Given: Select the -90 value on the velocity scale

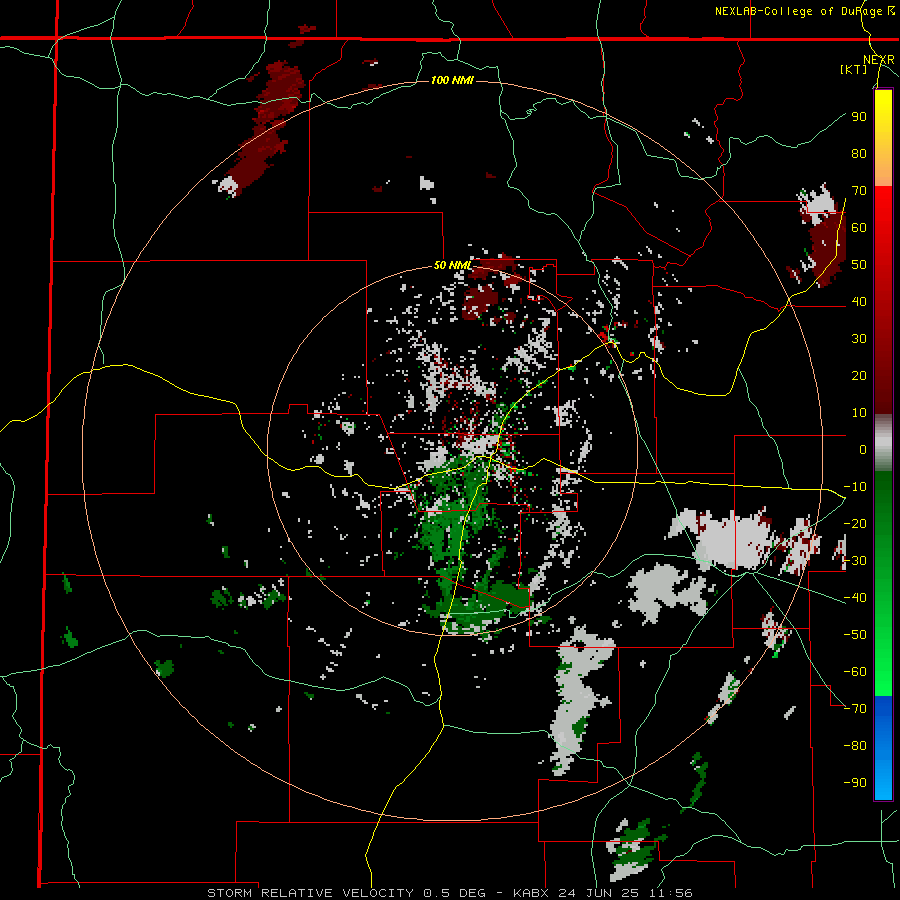Looking at the screenshot, I should (x=855, y=783).
